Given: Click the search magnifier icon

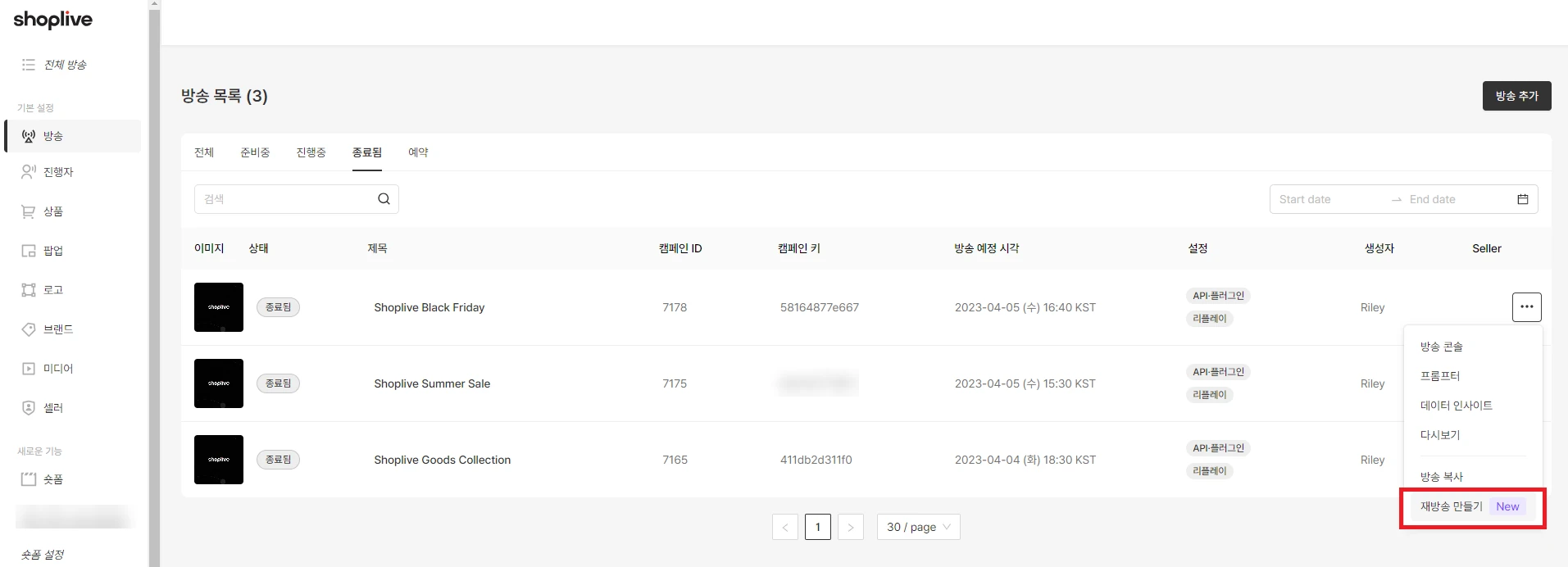Looking at the screenshot, I should coord(384,199).
